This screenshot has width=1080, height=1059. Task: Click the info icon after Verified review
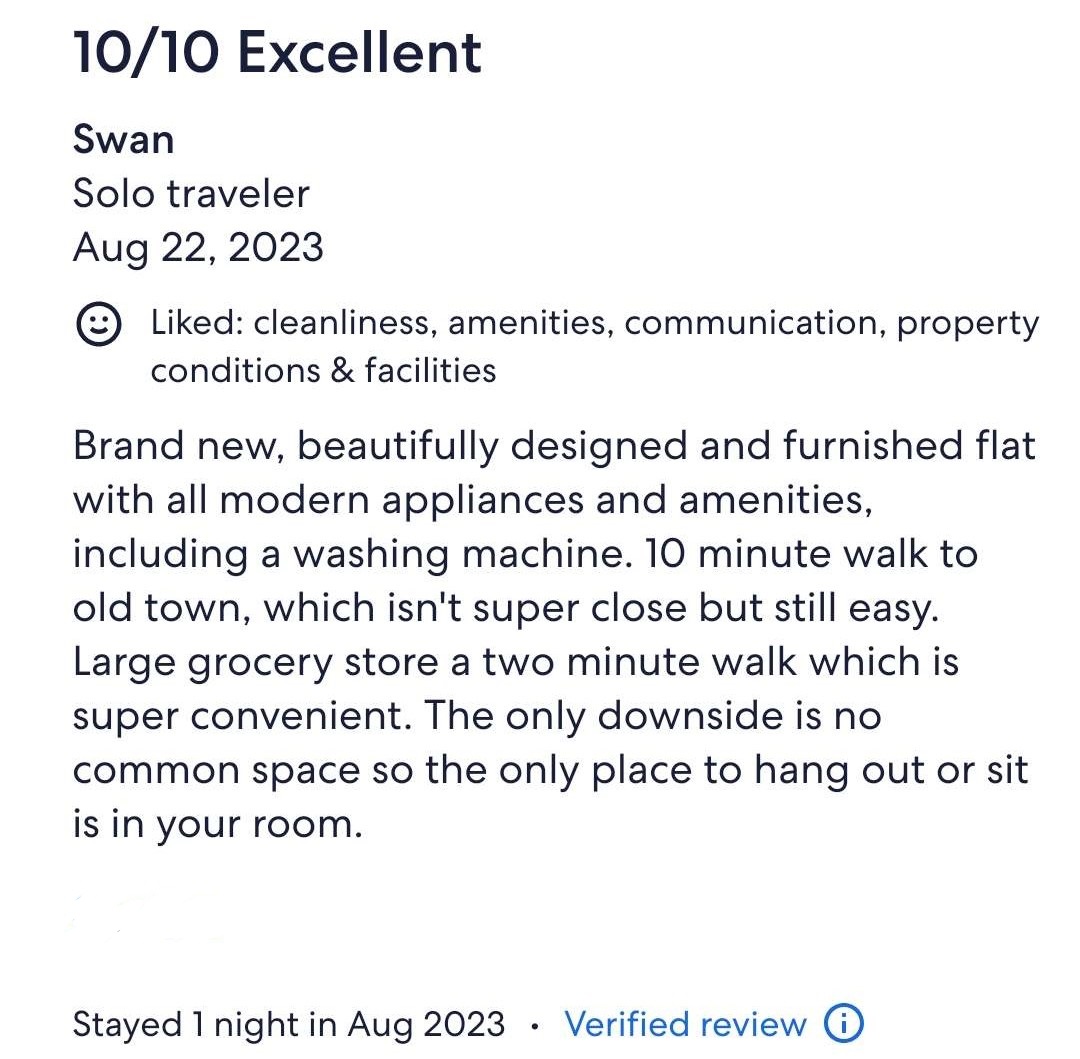[843, 1023]
